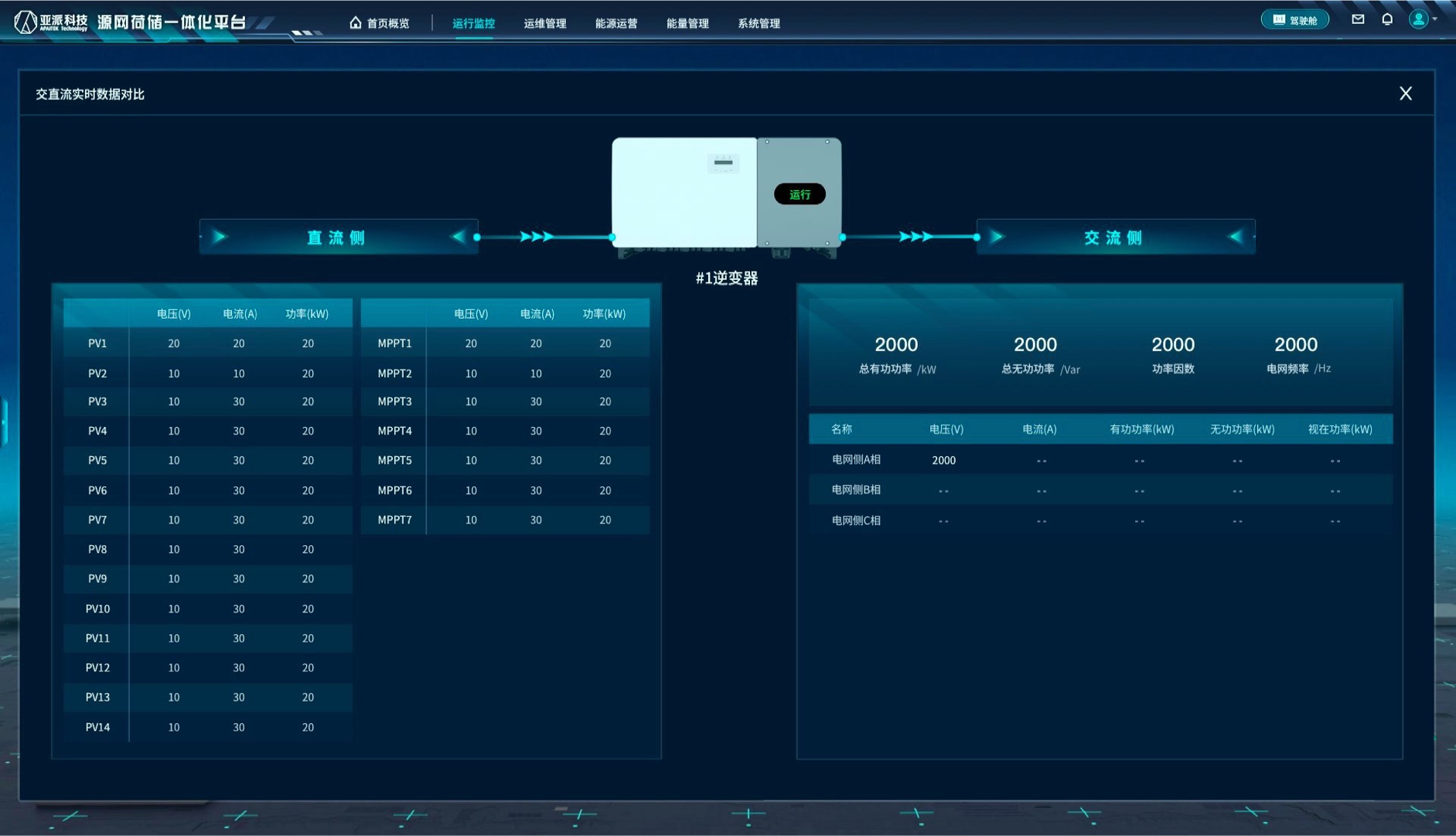Click the 驾驶舱 cockpit button
Screen dimensions: 1456x836
click(x=1295, y=20)
